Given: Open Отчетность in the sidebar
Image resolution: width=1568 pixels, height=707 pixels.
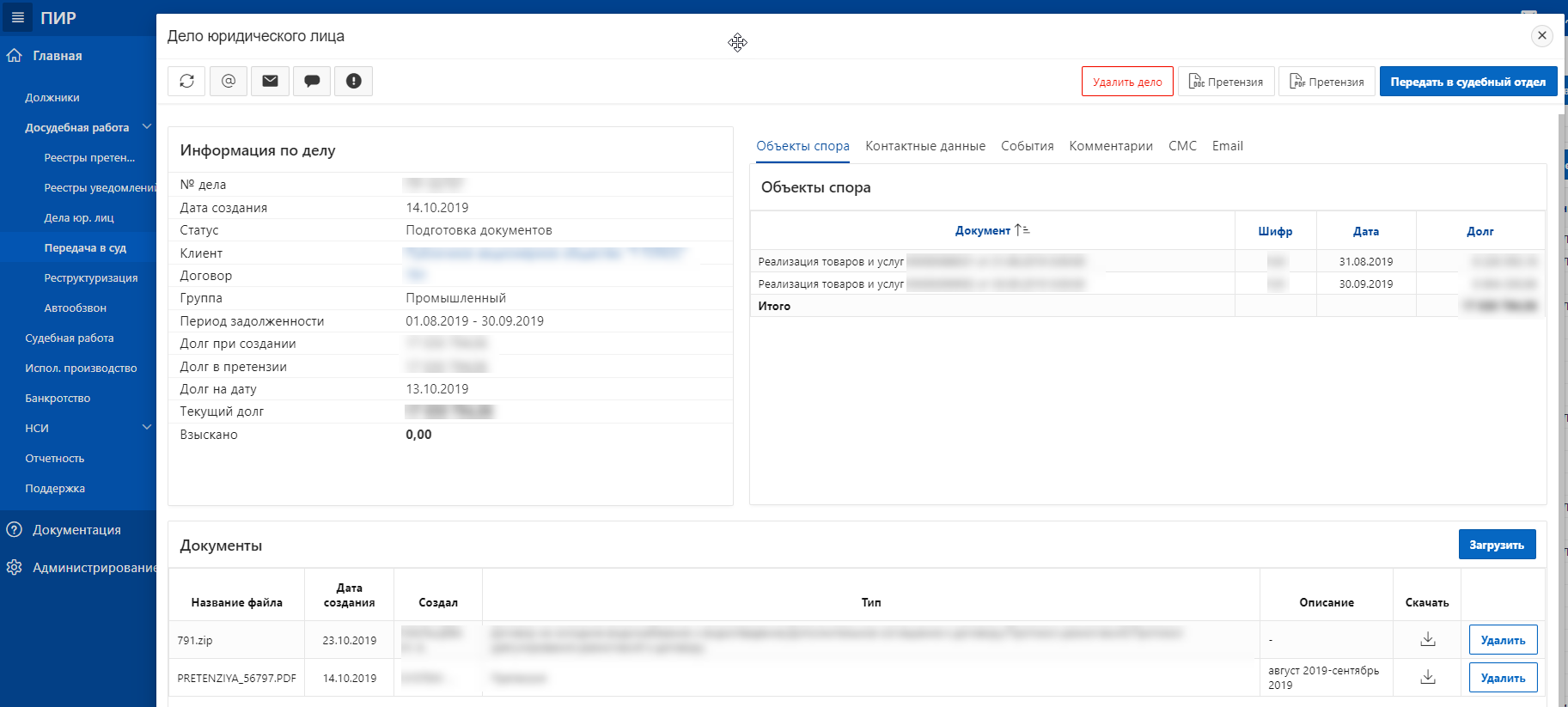Looking at the screenshot, I should pos(55,459).
